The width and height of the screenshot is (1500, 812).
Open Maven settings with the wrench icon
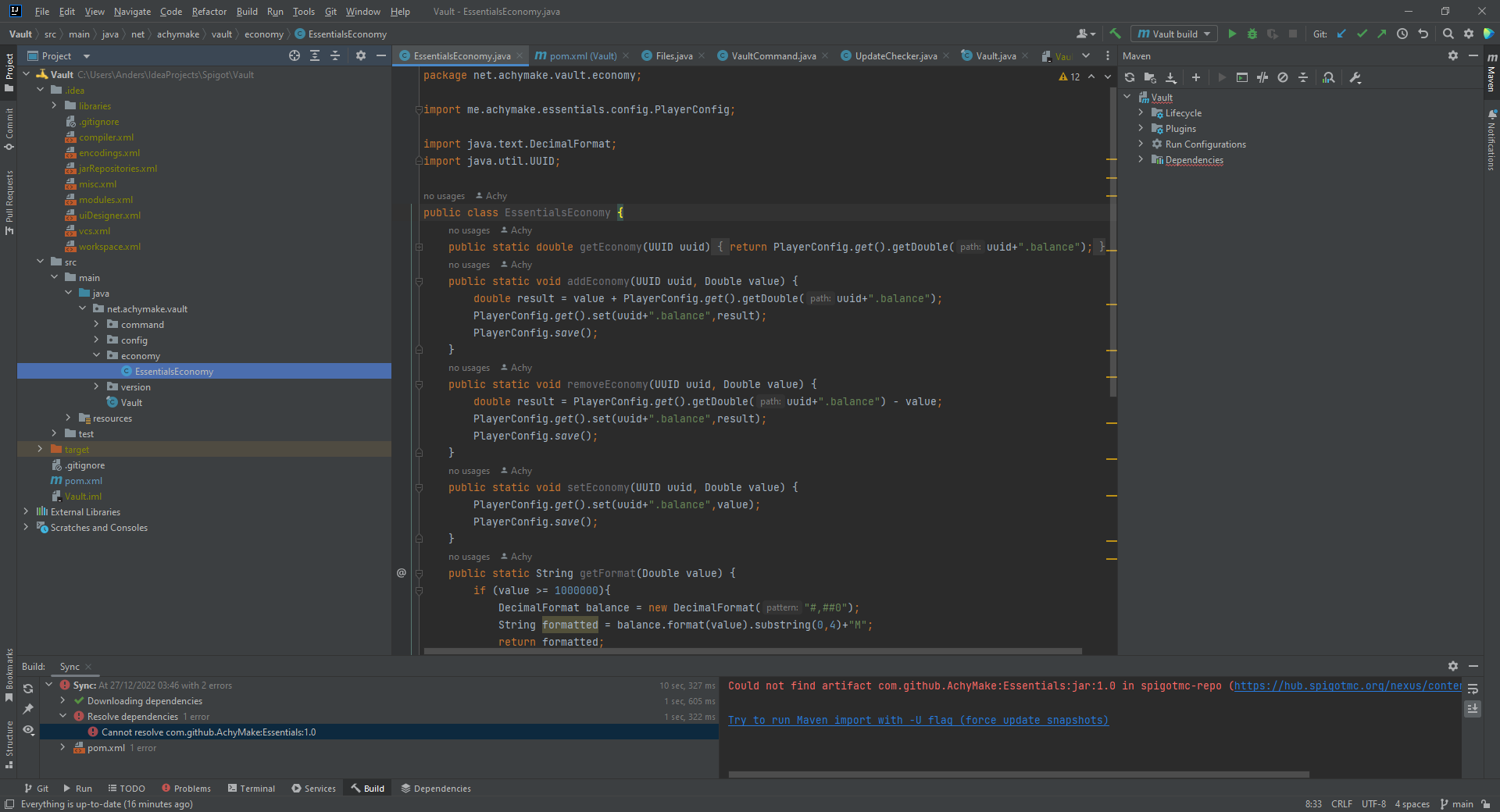[x=1355, y=77]
